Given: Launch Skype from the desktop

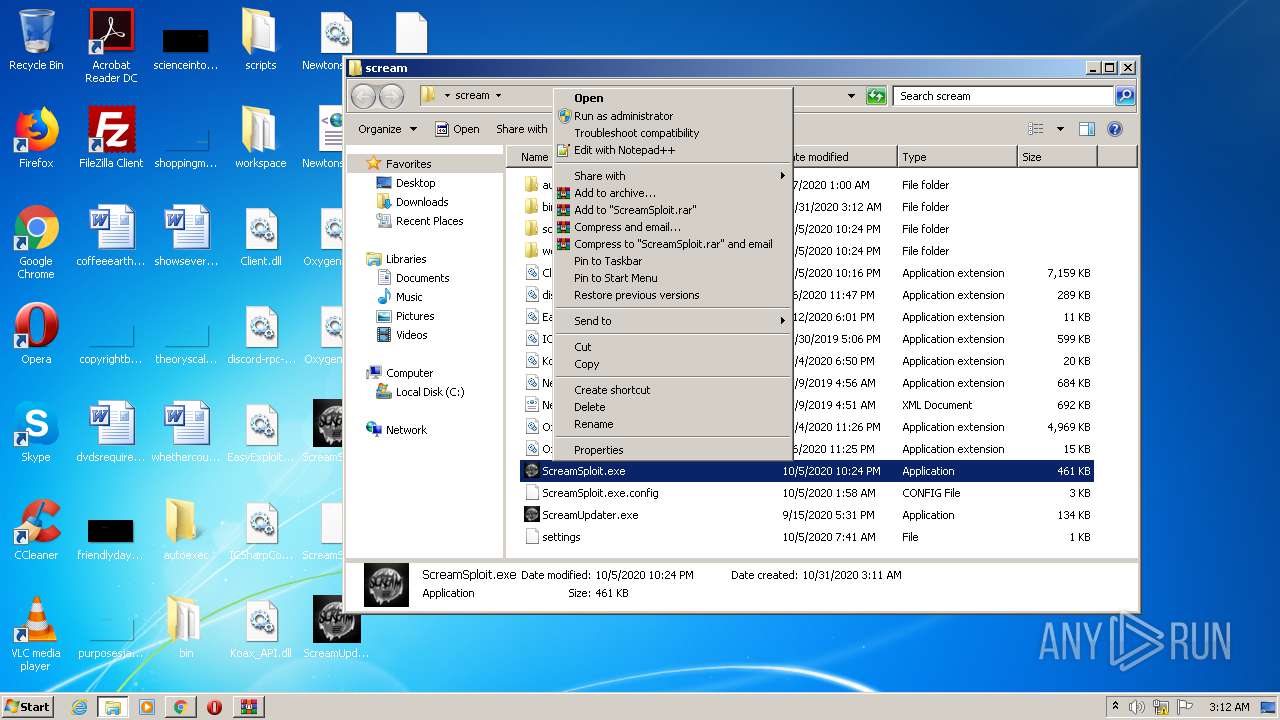Looking at the screenshot, I should click(x=36, y=432).
